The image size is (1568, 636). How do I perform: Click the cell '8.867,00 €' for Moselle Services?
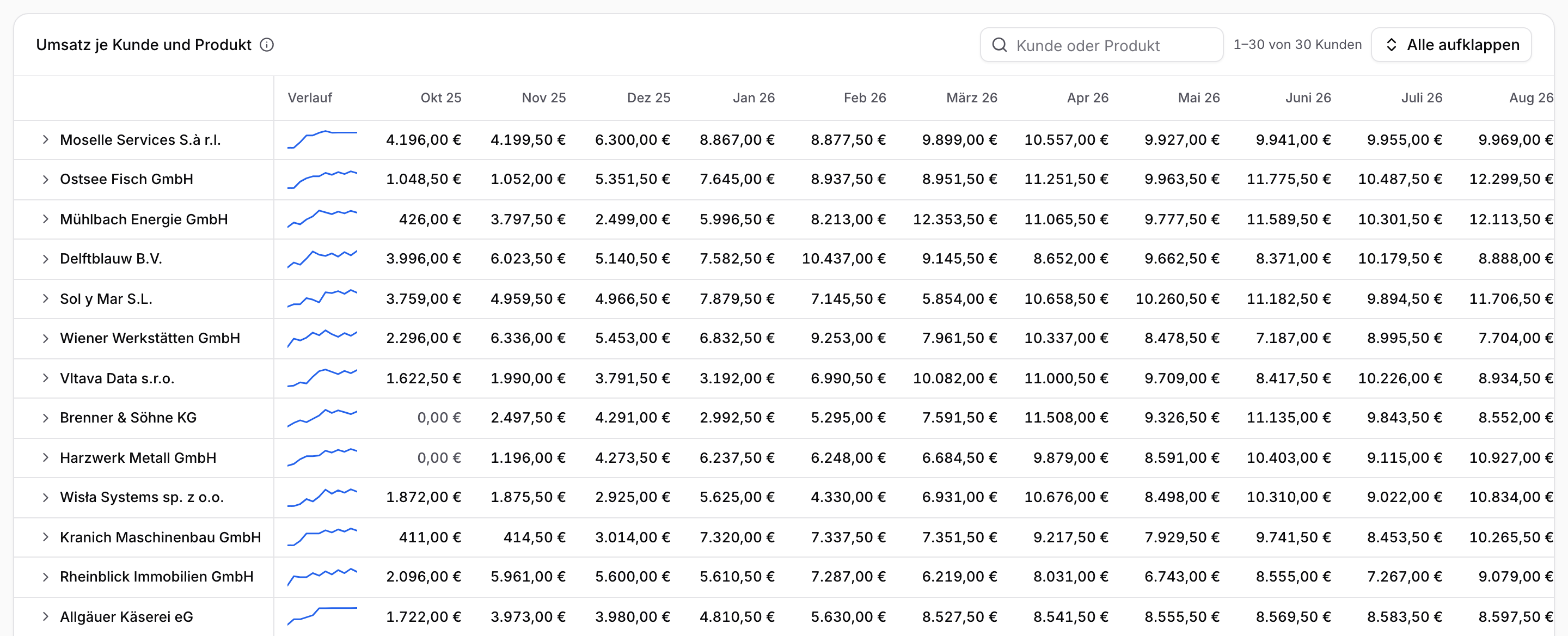(737, 139)
